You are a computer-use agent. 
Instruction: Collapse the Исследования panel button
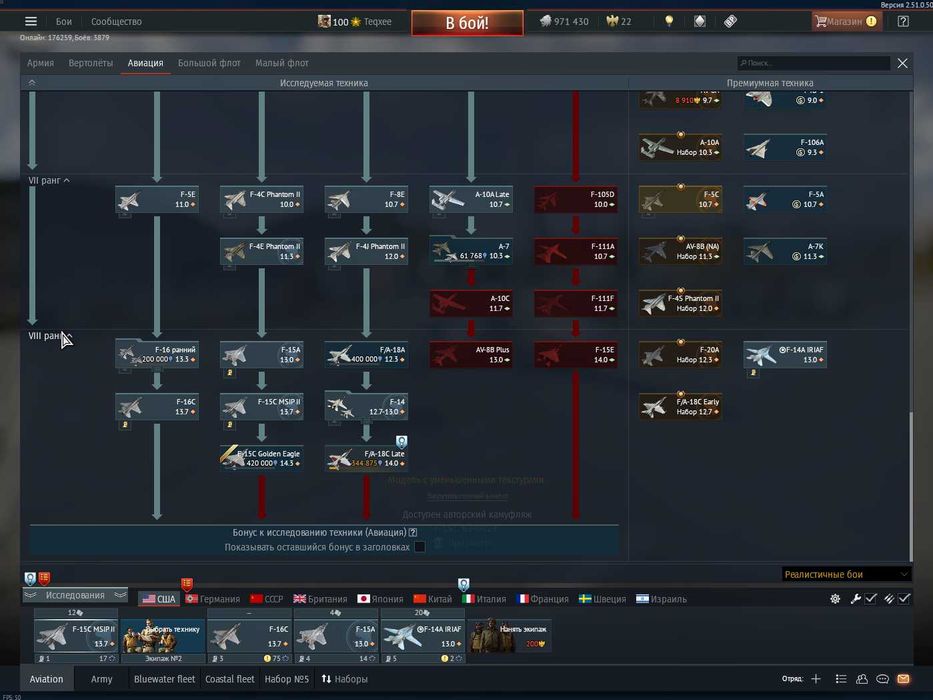point(75,595)
